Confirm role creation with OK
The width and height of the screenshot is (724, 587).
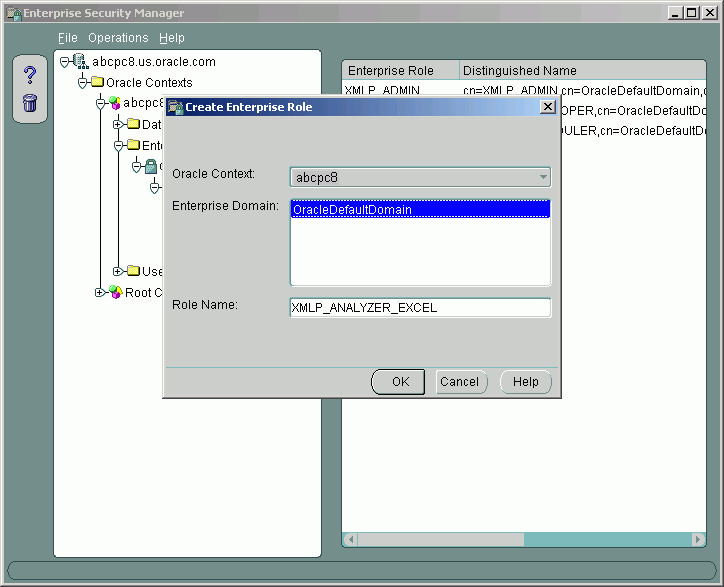click(398, 382)
